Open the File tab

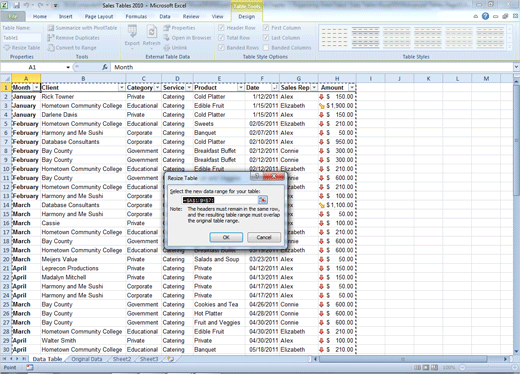coord(13,16)
